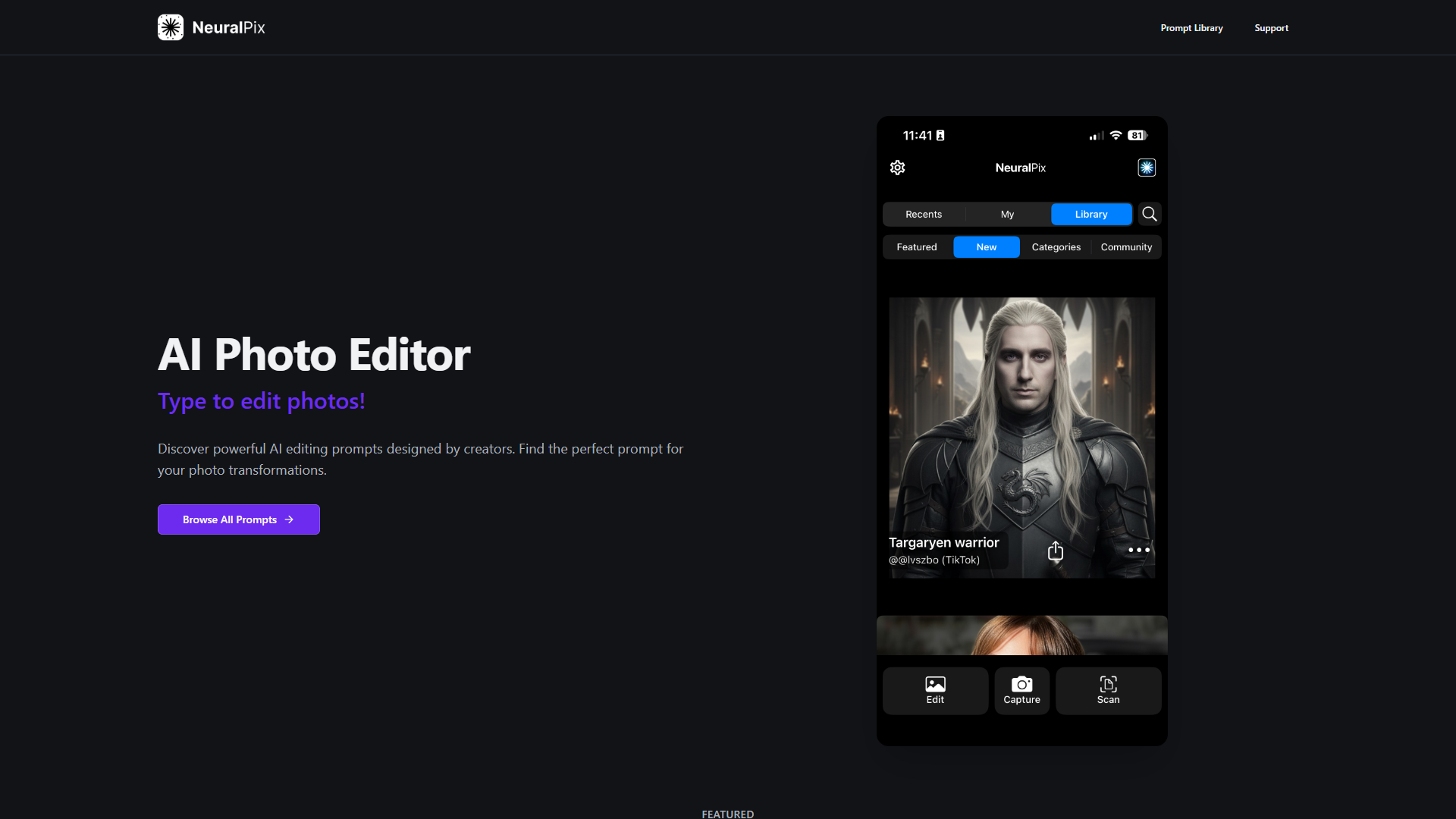Image resolution: width=1456 pixels, height=819 pixels.
Task: Tap the blue starburst icon in phone header
Action: pos(1147,168)
